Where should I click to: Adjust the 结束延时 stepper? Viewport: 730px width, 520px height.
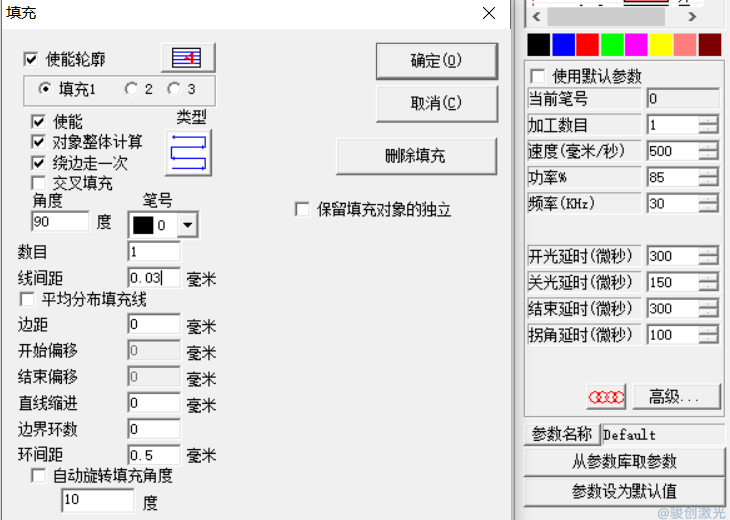click(x=709, y=308)
